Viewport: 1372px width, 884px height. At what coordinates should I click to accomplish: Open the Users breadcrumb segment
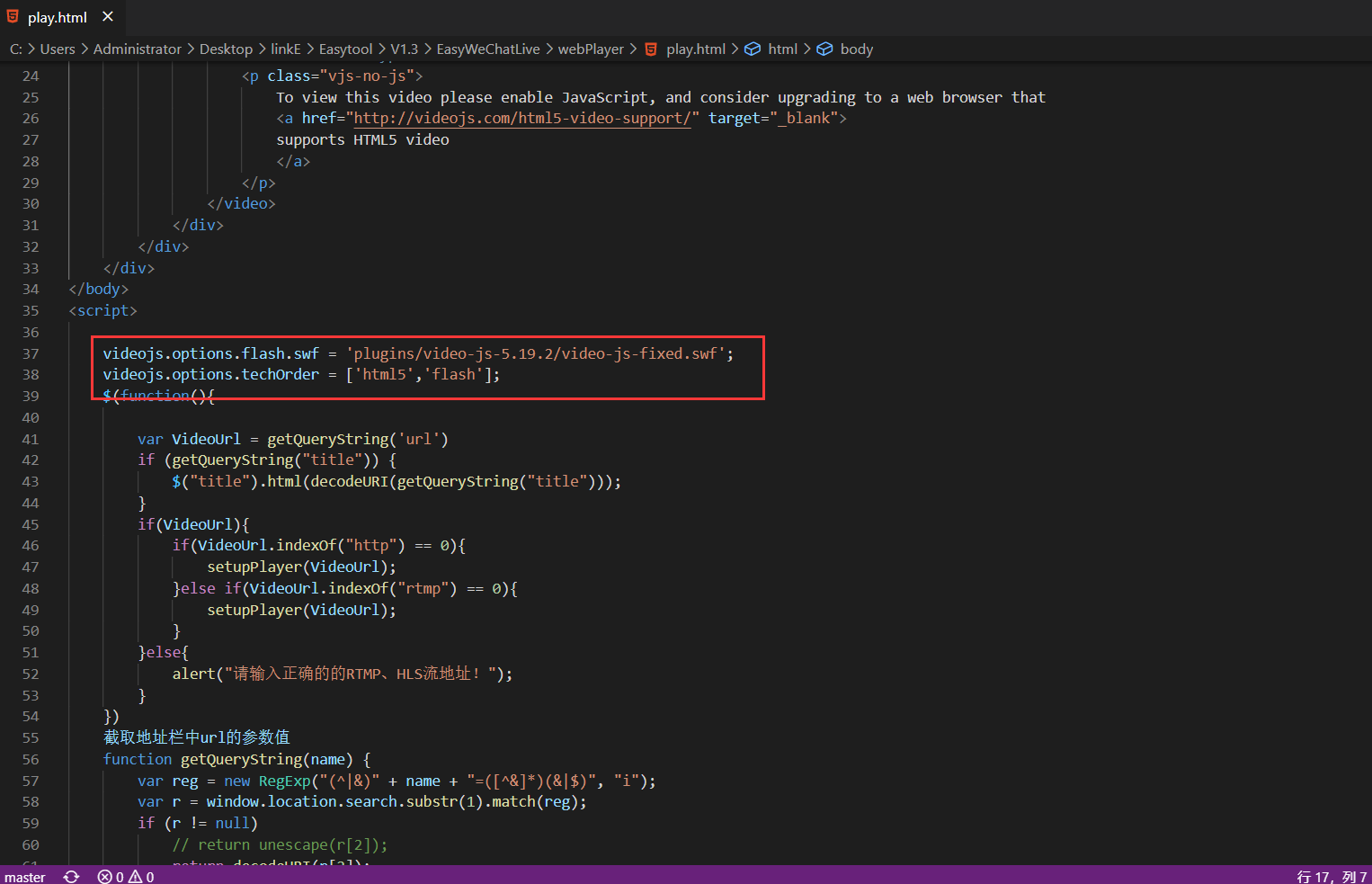[x=58, y=49]
